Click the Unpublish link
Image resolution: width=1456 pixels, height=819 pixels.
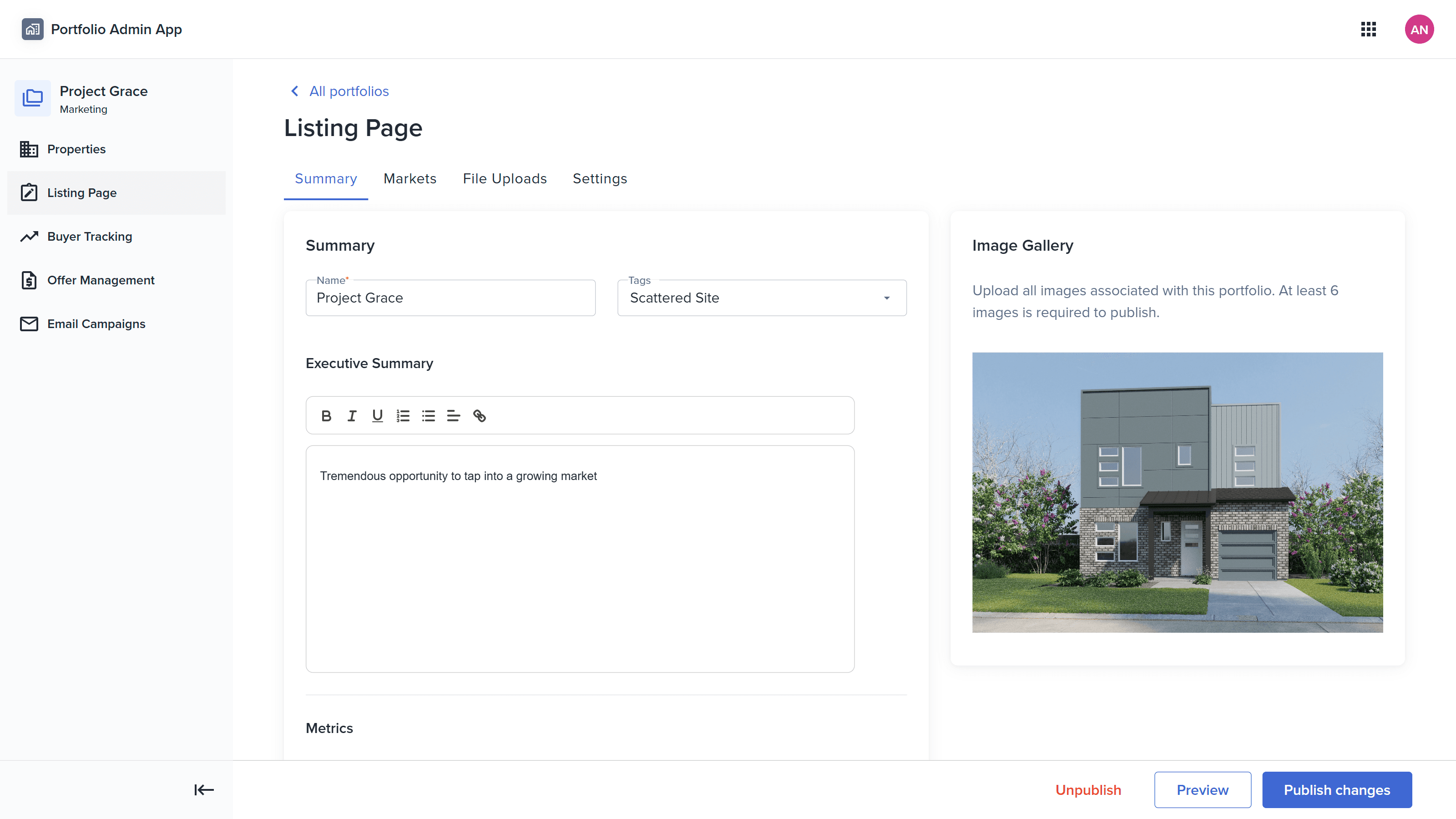(1088, 789)
